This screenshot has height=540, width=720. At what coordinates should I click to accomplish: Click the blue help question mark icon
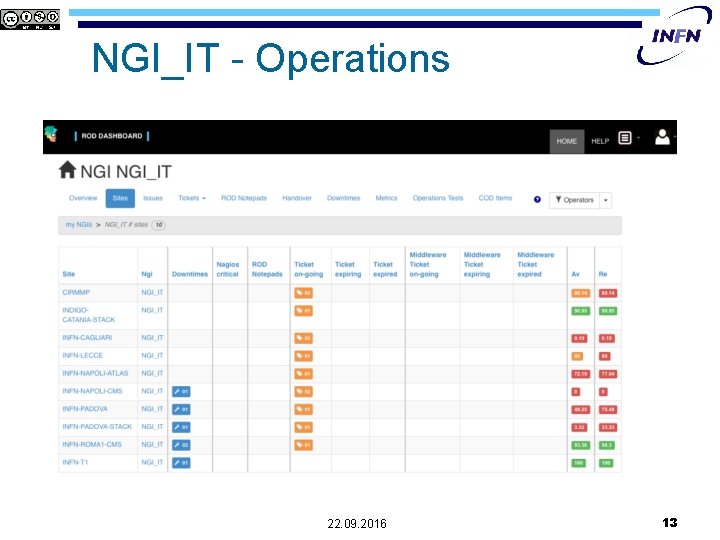(x=537, y=199)
